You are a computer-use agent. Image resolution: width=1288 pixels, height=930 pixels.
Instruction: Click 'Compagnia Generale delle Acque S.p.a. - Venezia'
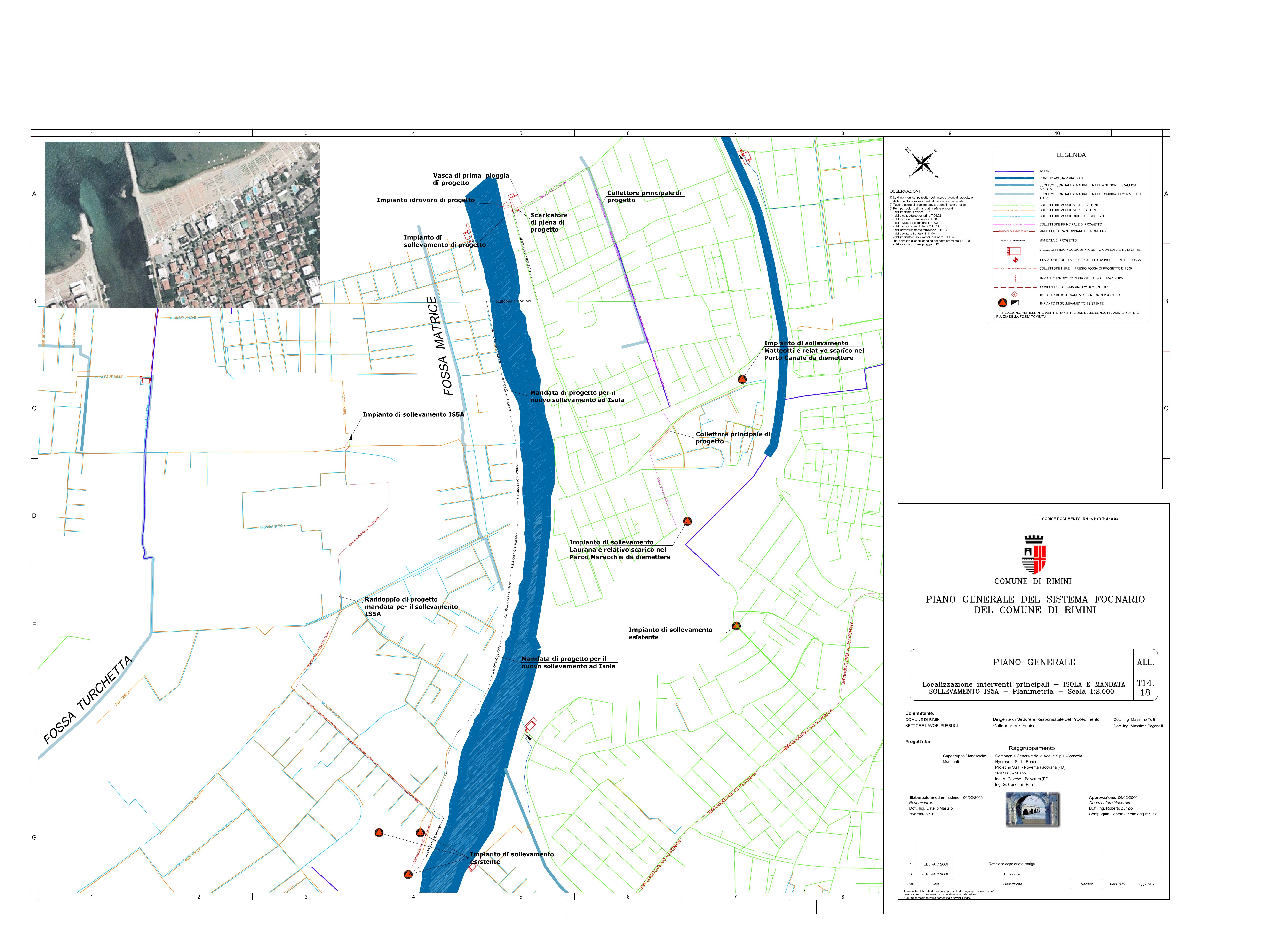(1039, 756)
